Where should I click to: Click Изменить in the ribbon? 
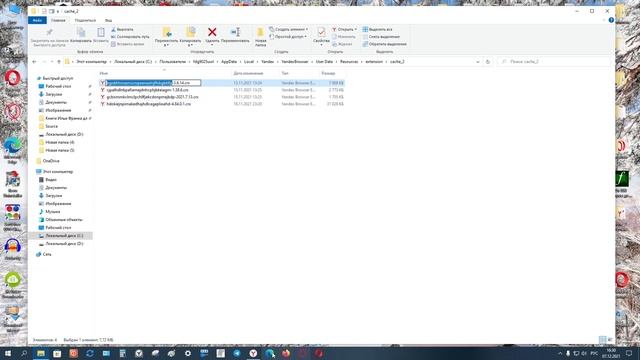tap(343, 37)
